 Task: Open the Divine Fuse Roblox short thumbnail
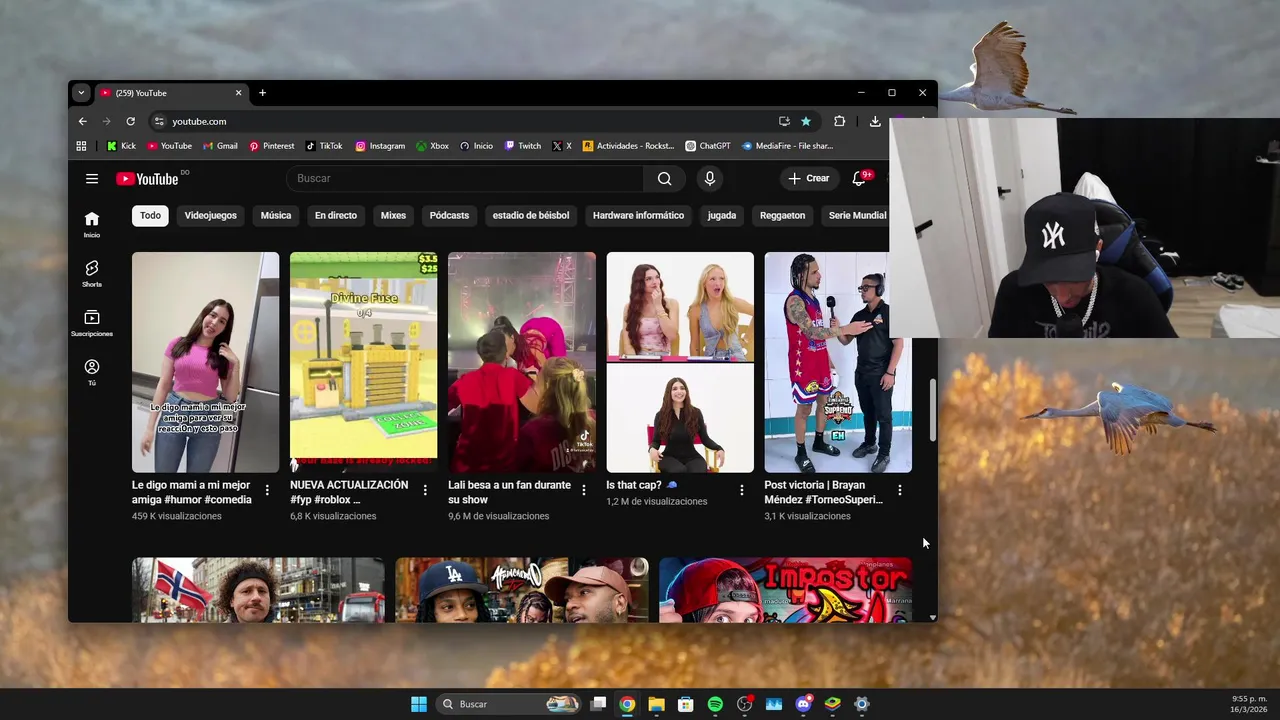pos(364,362)
